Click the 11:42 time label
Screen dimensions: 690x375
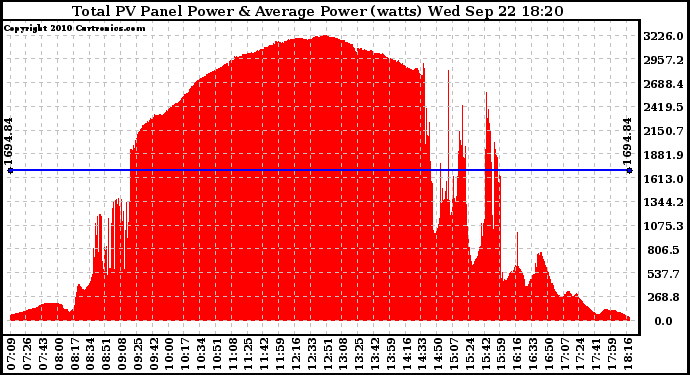[x=263, y=355]
